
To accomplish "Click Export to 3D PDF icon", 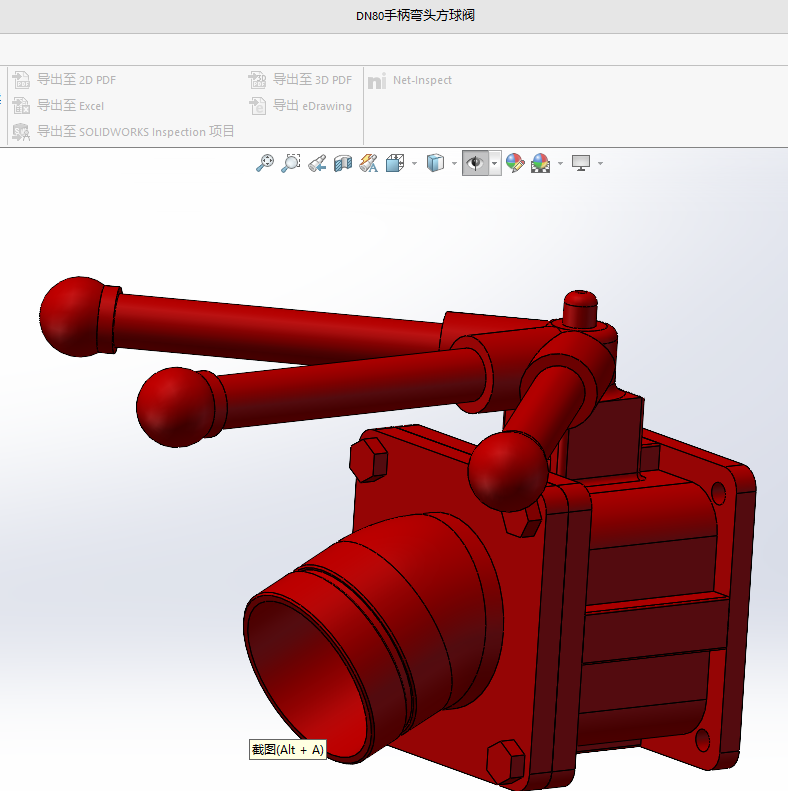I will [x=257, y=80].
